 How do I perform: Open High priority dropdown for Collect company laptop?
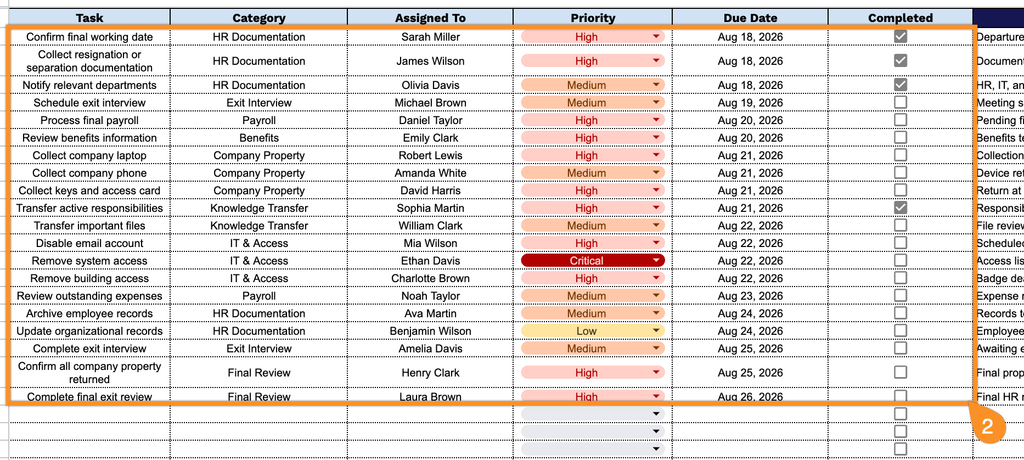[x=592, y=156]
